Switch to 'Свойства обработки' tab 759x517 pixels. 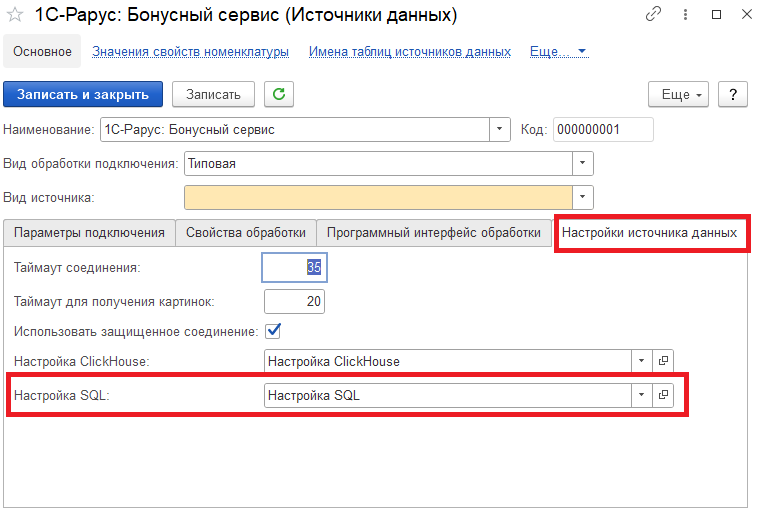pyautogui.click(x=246, y=233)
